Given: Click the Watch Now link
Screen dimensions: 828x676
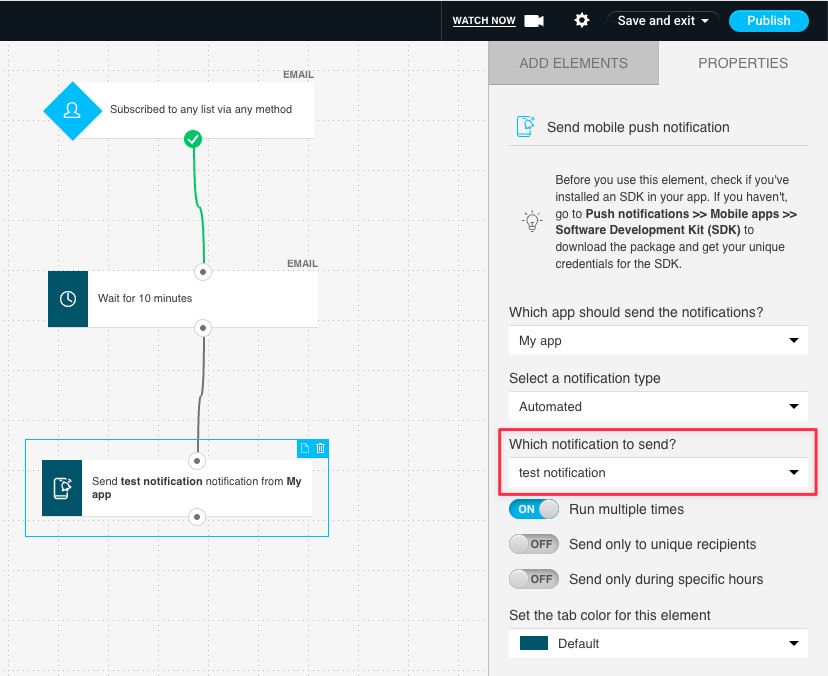Looking at the screenshot, I should point(484,21).
